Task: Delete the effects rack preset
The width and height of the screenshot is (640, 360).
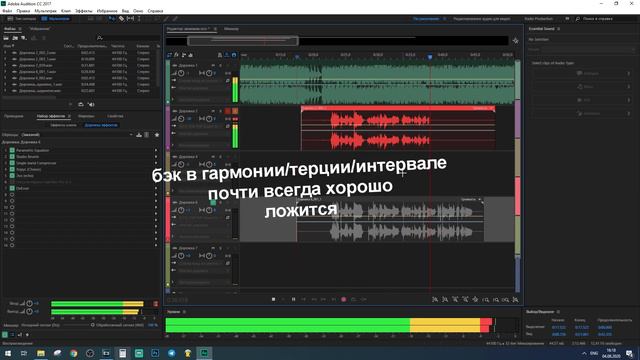Action: point(147,135)
